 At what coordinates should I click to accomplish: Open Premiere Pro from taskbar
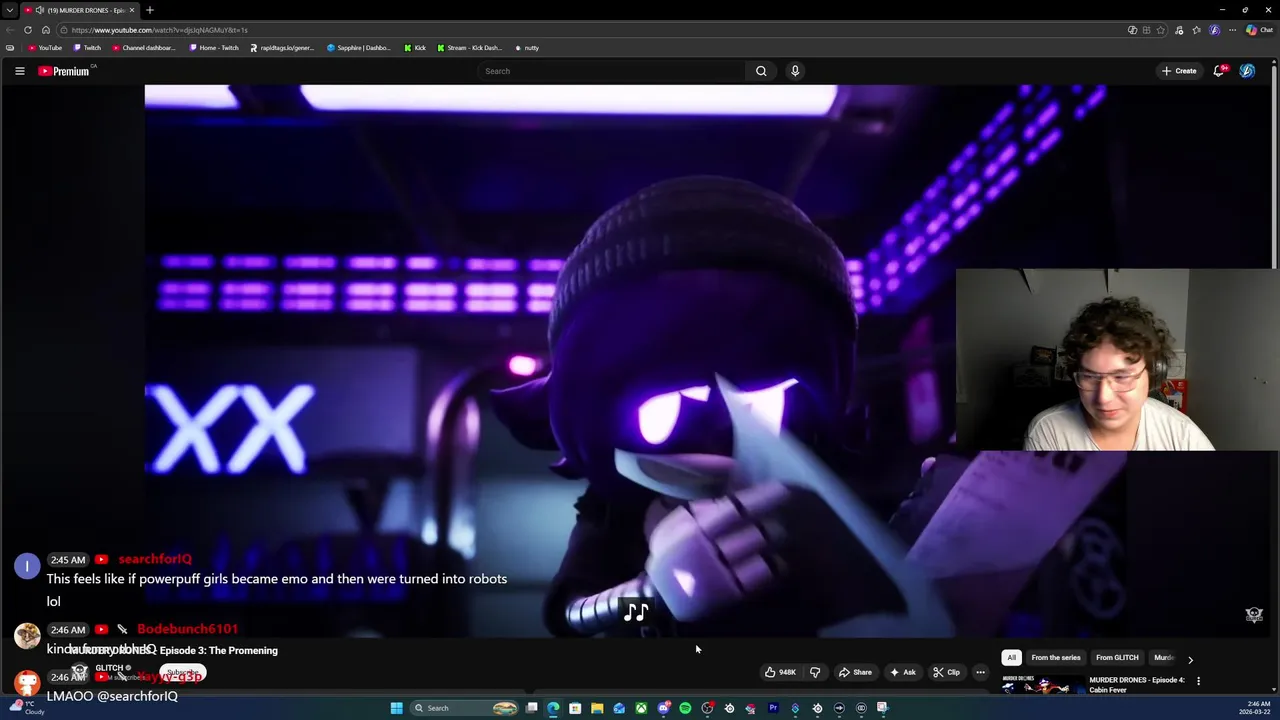773,708
